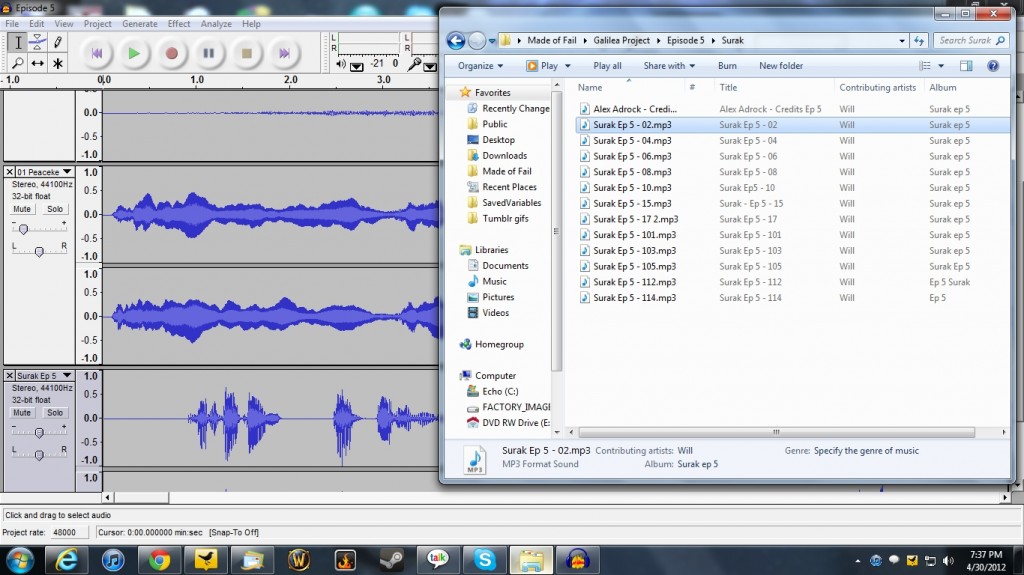Image resolution: width=1024 pixels, height=575 pixels.
Task: Click the Explorer Back arrow button
Action: pyautogui.click(x=456, y=41)
